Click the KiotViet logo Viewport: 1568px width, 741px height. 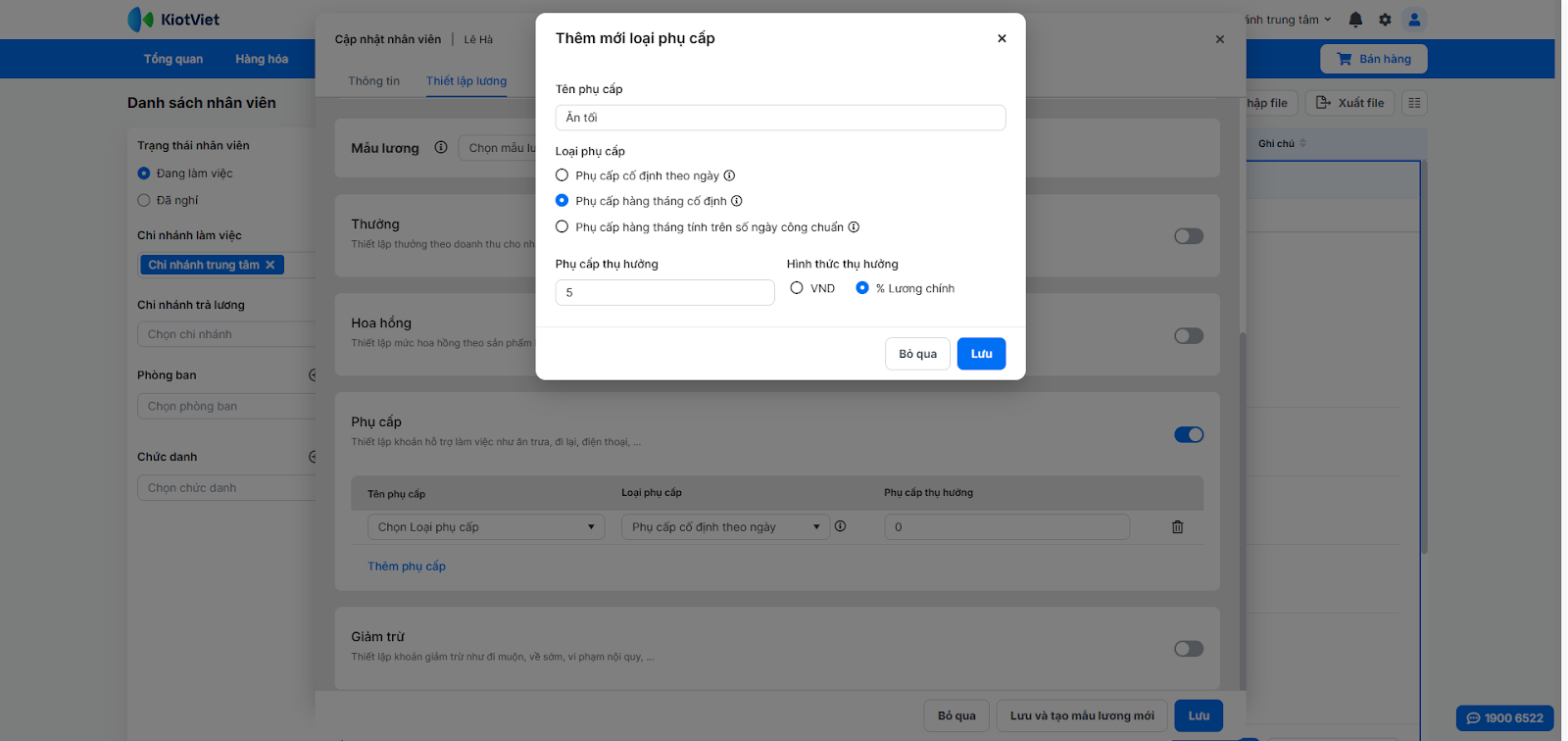[174, 20]
